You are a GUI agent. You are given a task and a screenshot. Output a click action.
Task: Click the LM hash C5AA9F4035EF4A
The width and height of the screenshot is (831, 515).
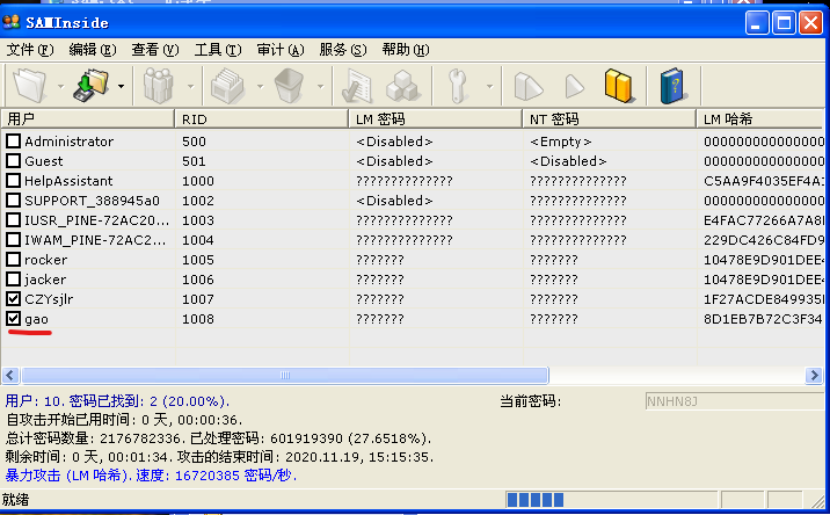tap(764, 181)
